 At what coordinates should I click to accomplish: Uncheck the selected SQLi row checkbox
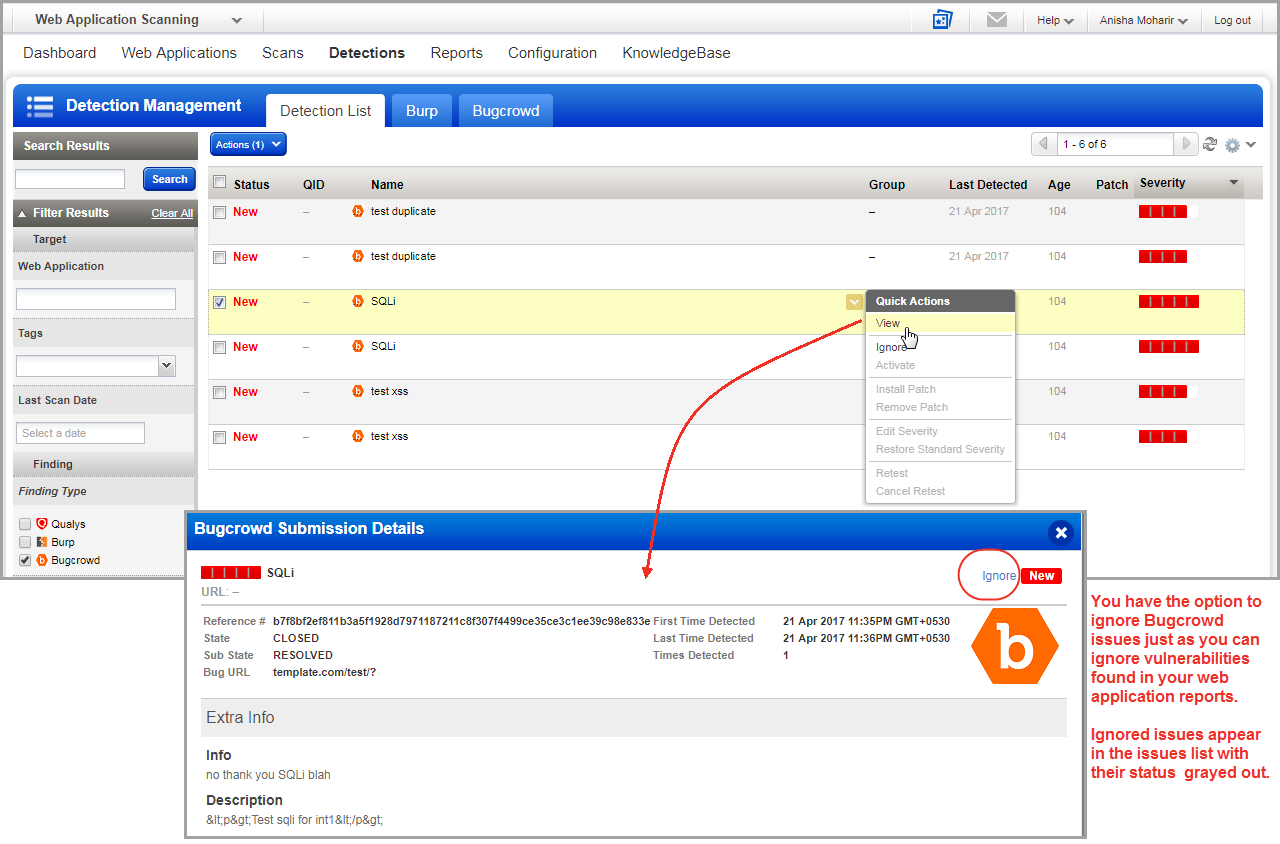coord(220,302)
